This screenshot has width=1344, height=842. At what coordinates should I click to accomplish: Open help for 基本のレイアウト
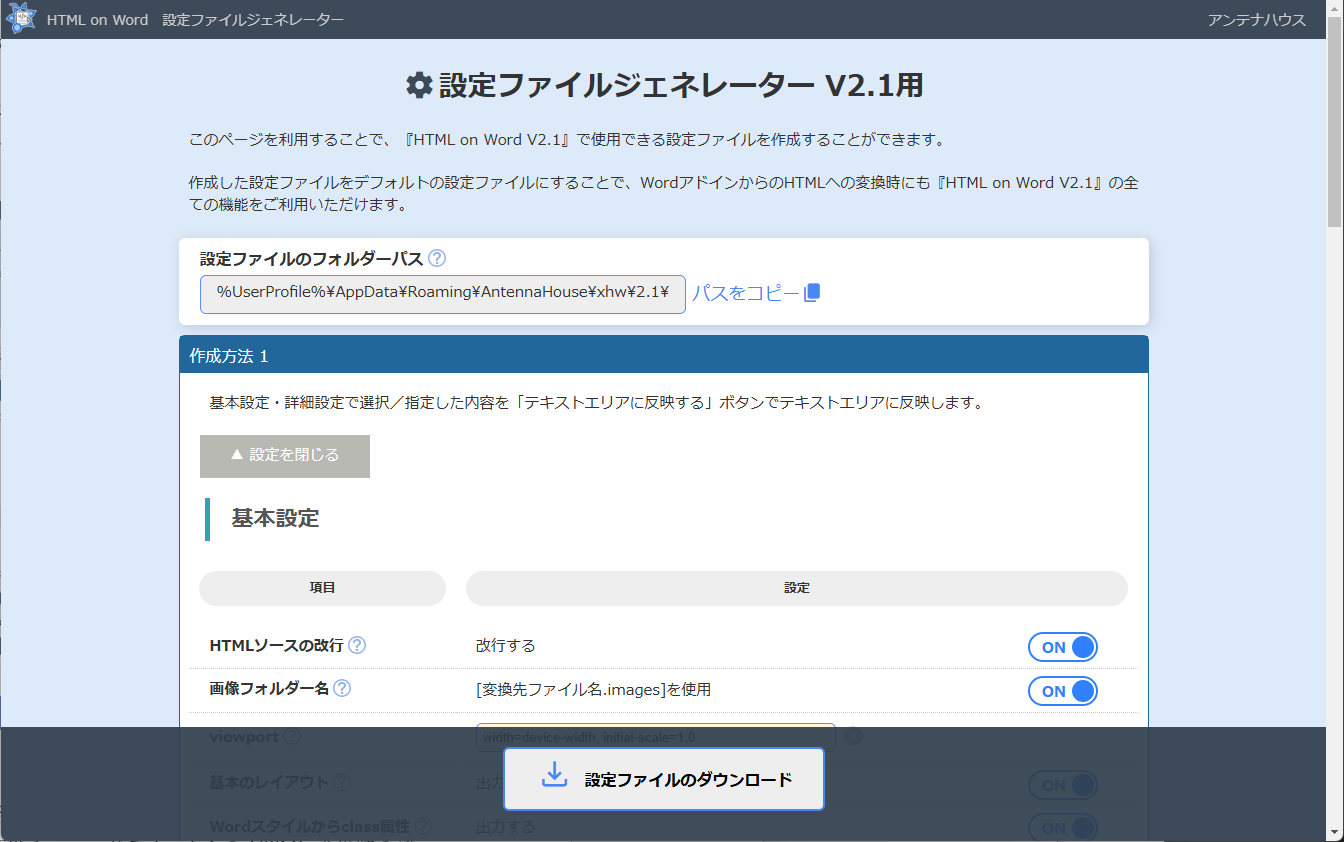click(x=343, y=783)
